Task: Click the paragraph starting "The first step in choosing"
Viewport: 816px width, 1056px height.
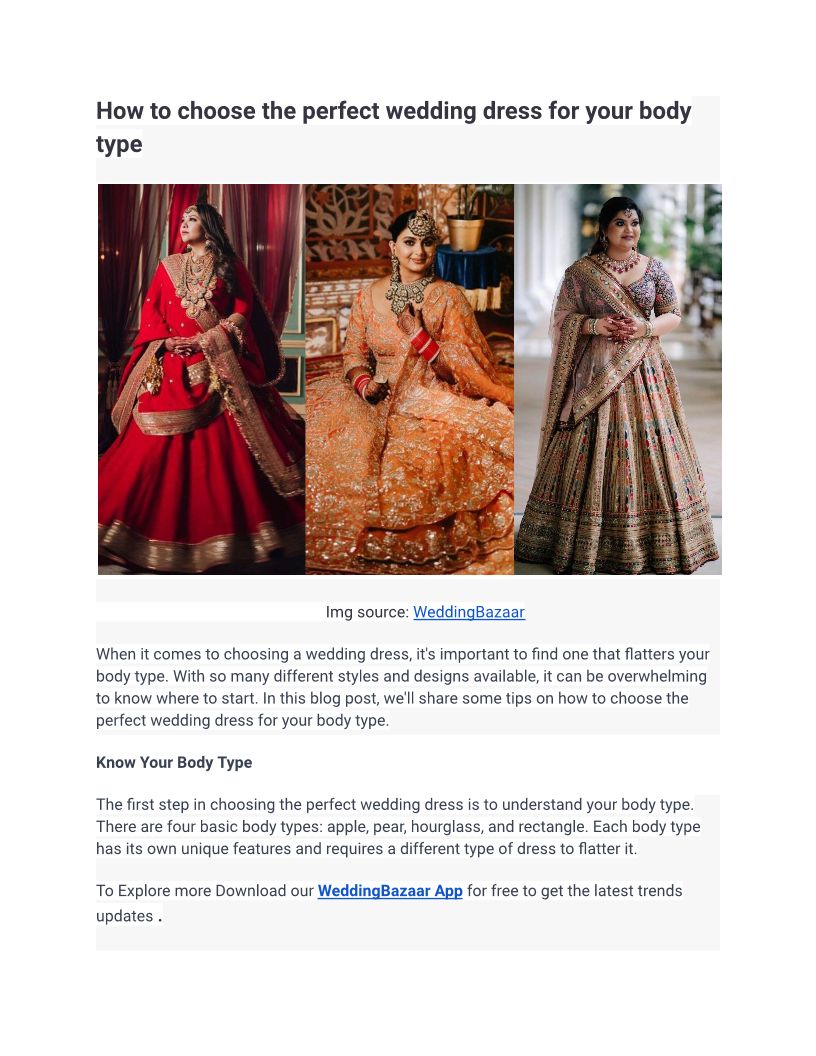Action: tap(398, 826)
